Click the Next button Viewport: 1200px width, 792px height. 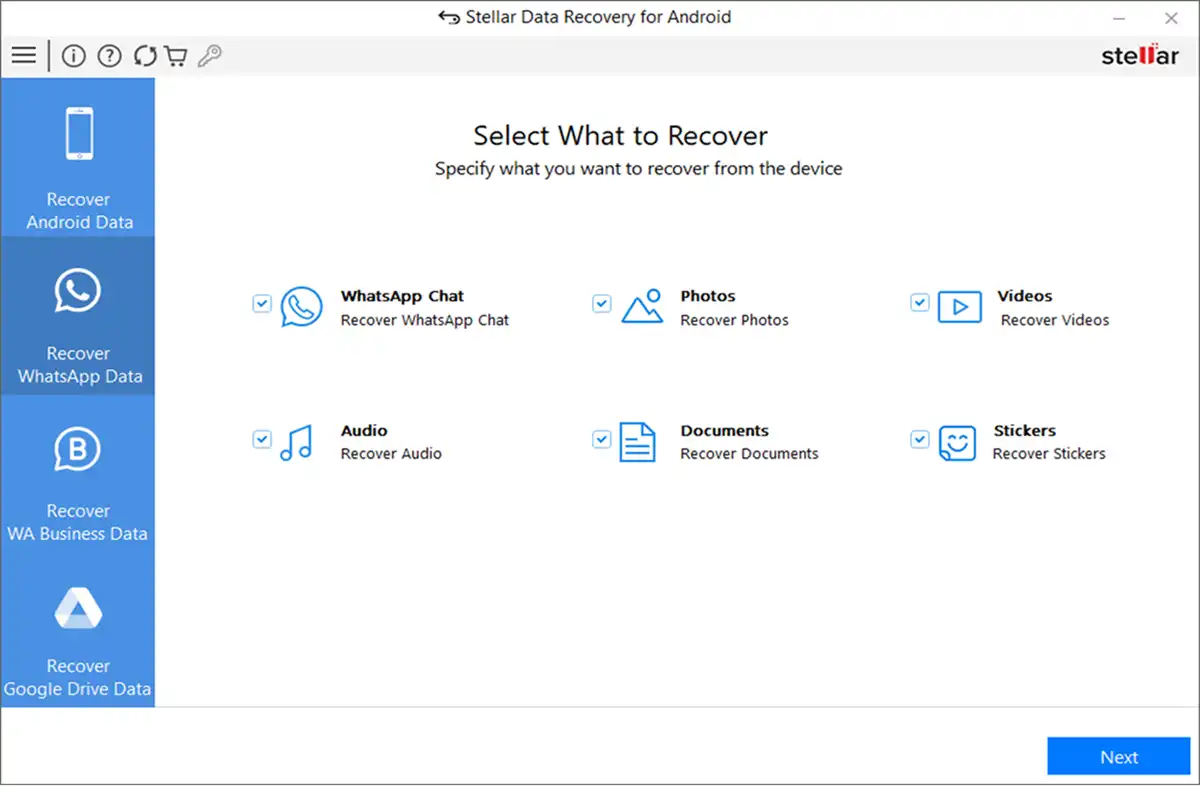(1118, 756)
